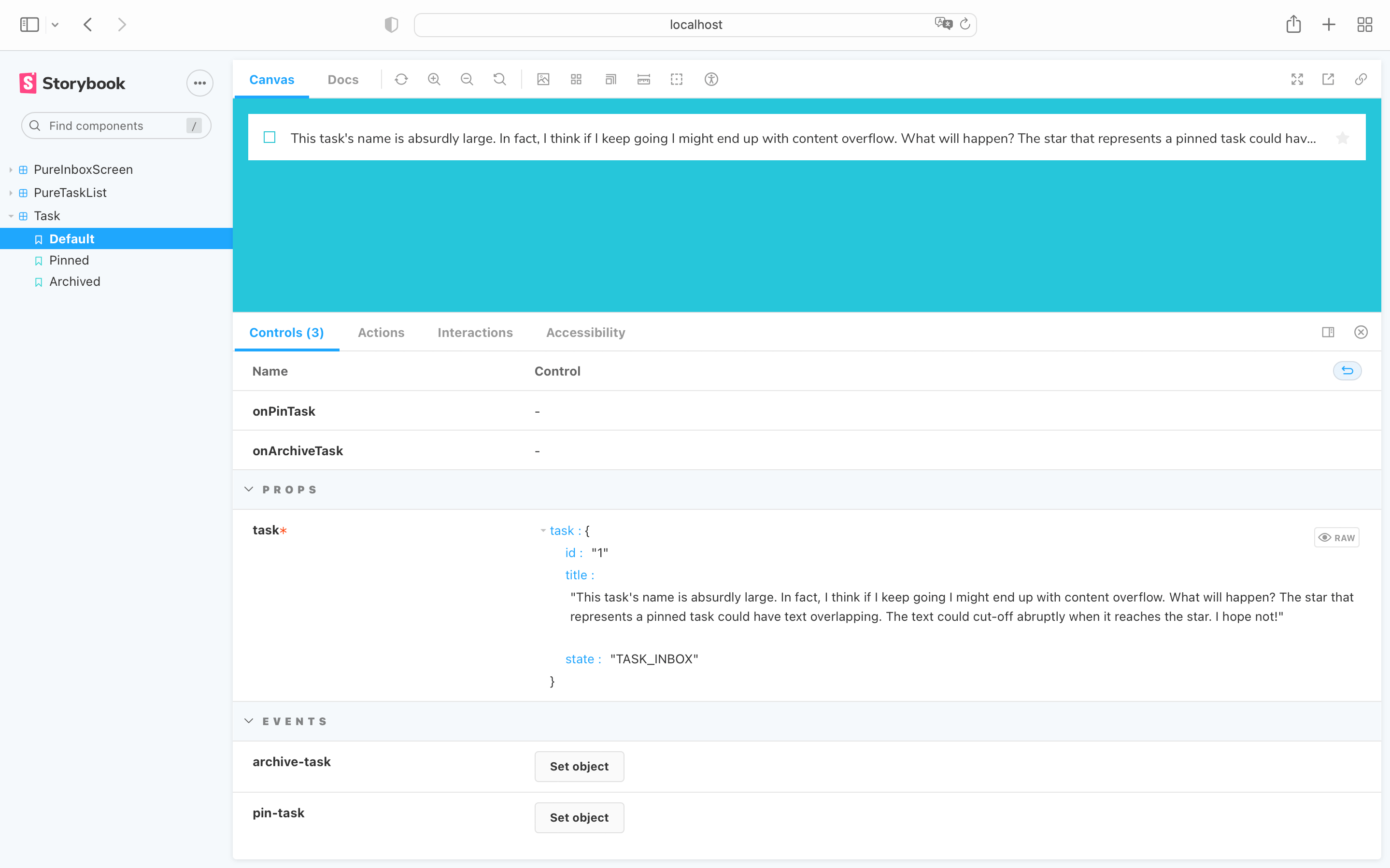The height and width of the screenshot is (868, 1390).
Task: Click Set object for archive-task
Action: [x=579, y=767]
